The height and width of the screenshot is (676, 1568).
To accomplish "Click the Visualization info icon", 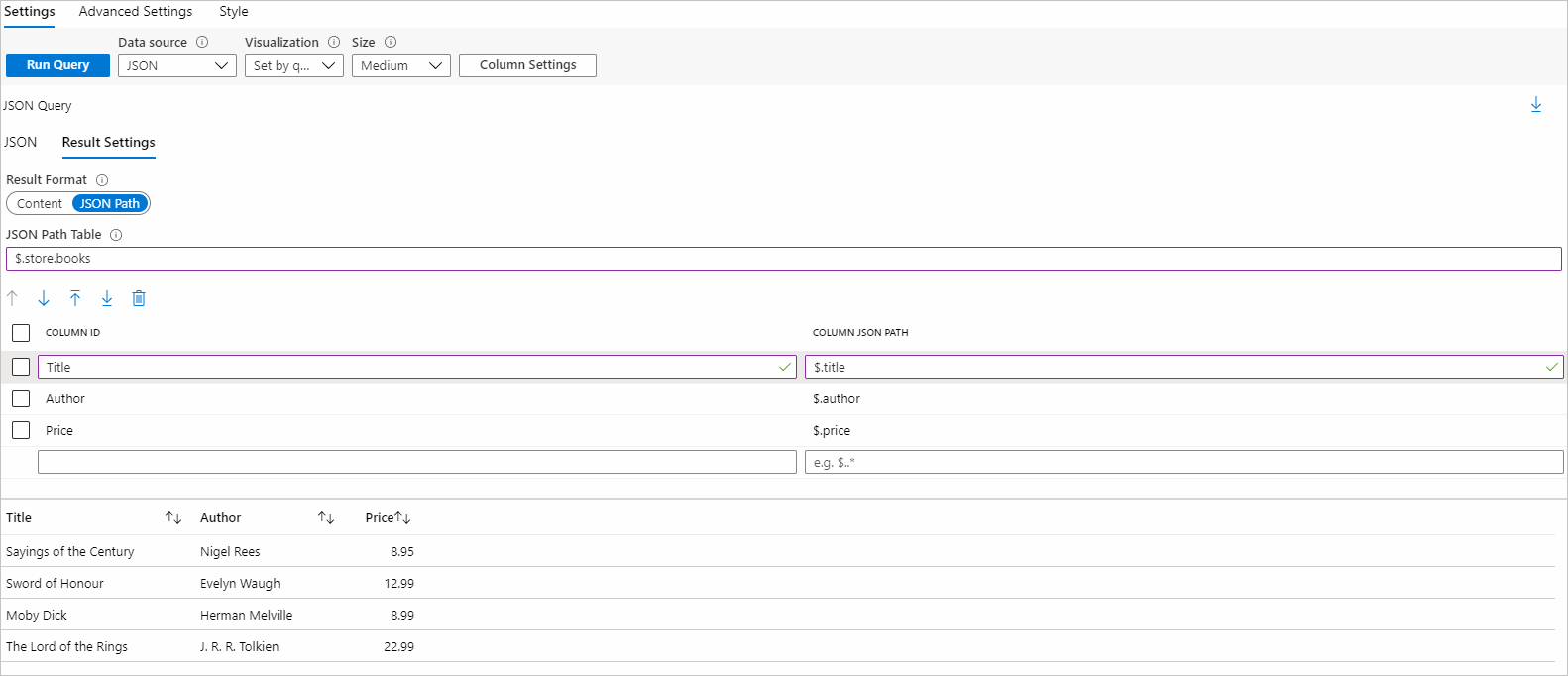I will (334, 42).
